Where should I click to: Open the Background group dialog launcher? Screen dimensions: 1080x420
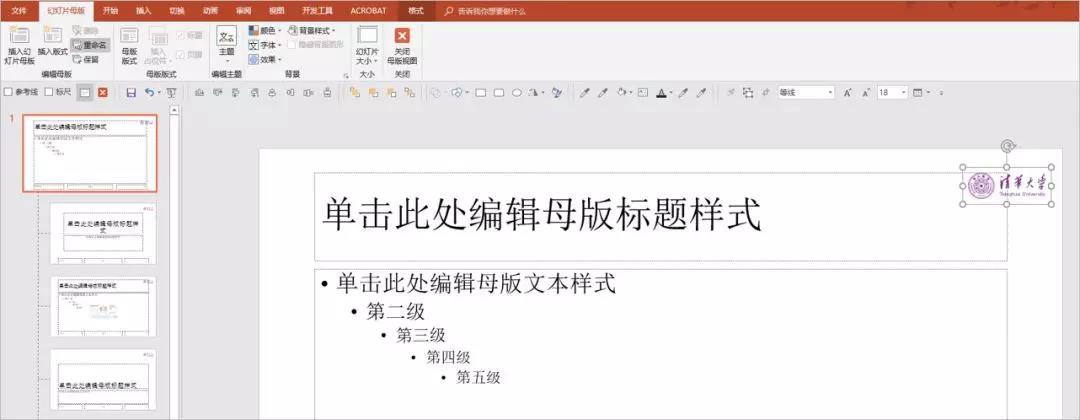[x=346, y=75]
